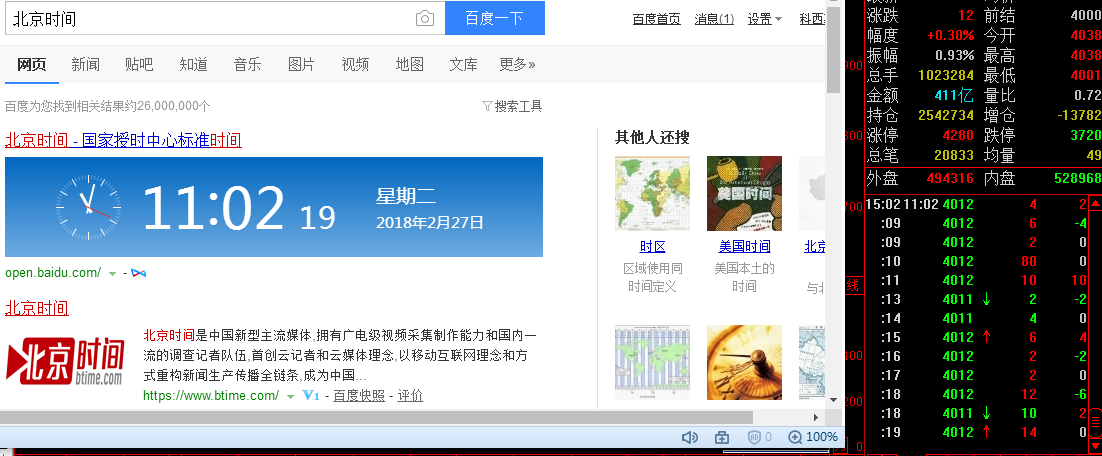Click the 持仓 value 2542734
This screenshot has width=1102, height=456.
click(946, 115)
